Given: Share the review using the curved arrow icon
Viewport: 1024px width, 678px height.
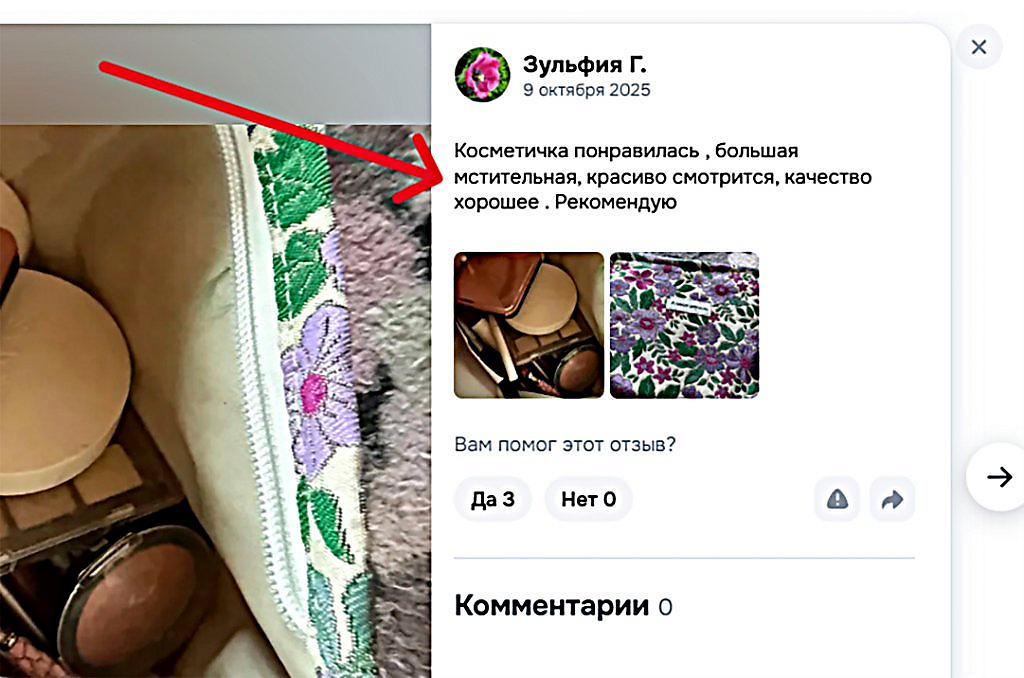Looking at the screenshot, I should (892, 500).
